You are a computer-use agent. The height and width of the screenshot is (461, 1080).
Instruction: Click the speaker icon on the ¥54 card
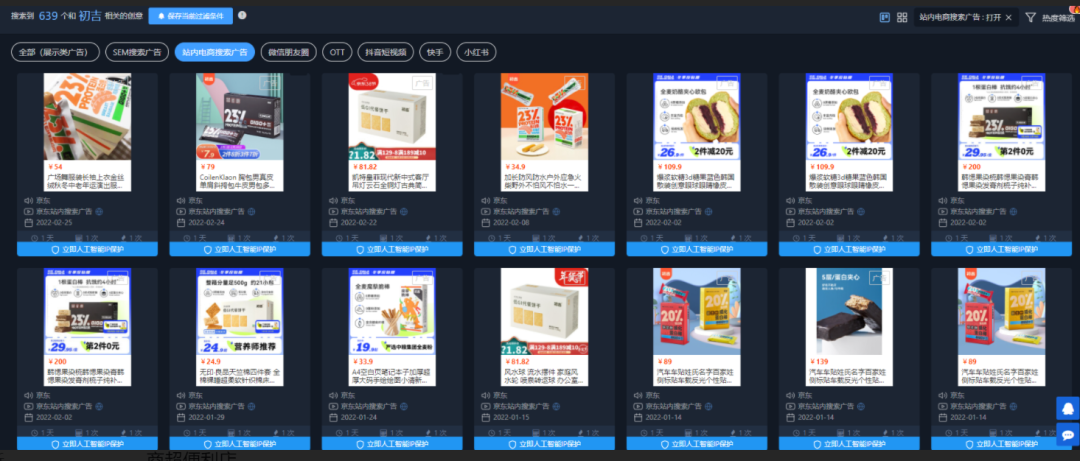pyautogui.click(x=28, y=201)
